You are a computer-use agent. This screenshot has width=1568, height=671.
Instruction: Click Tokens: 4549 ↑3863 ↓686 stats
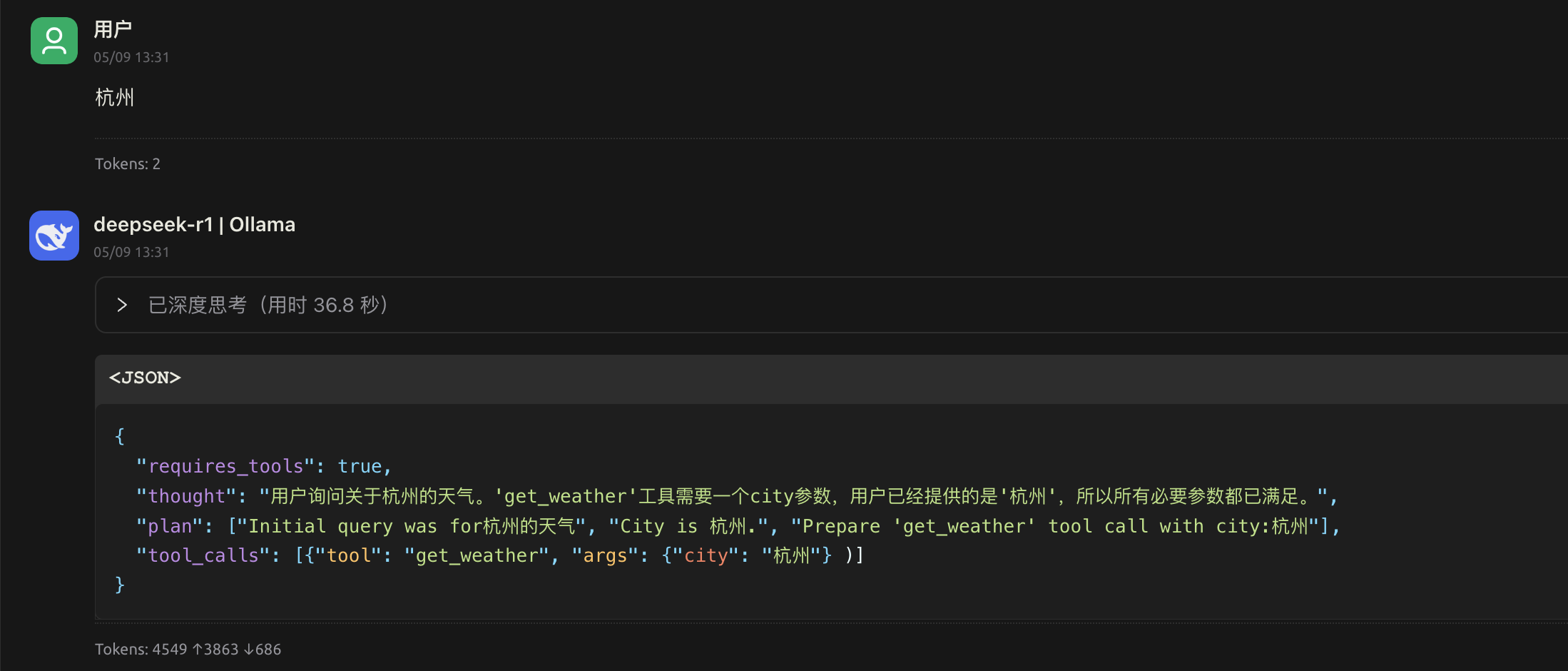[188, 649]
